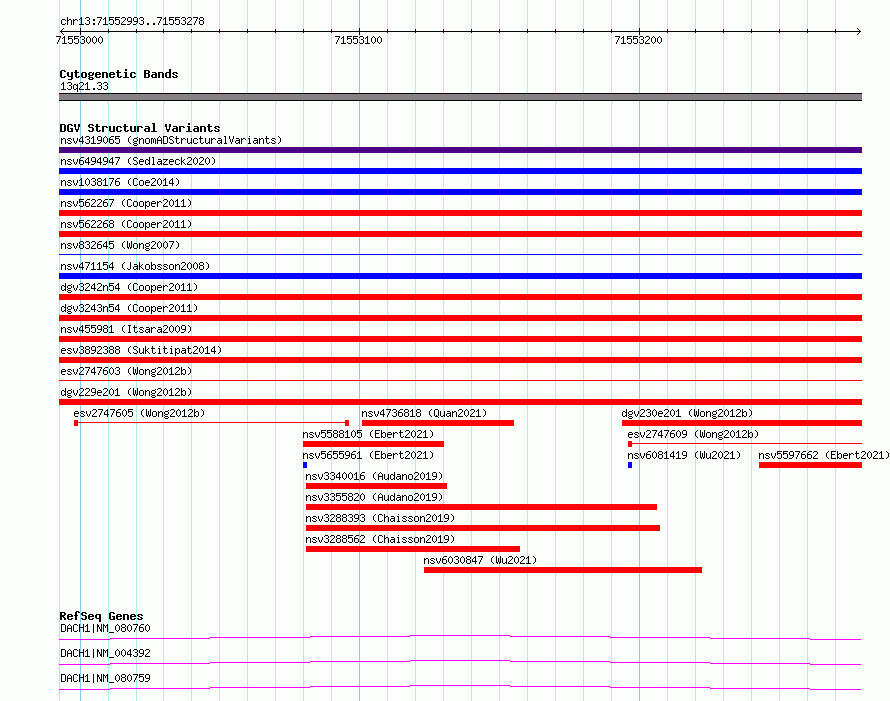Viewport: 890px width, 701px height.
Task: Open nsv3288393 (Chaisson2019) label
Action: click(x=380, y=518)
